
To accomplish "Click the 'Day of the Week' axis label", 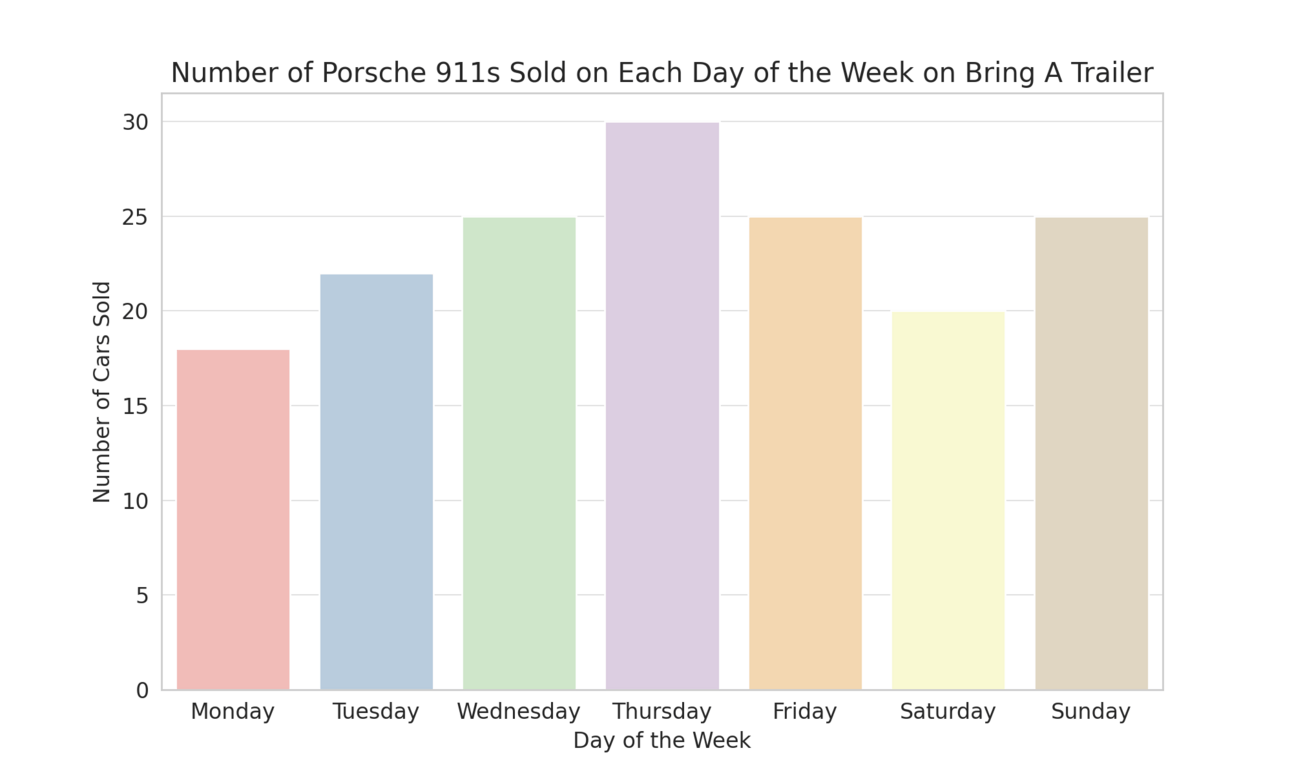I will tap(662, 741).
